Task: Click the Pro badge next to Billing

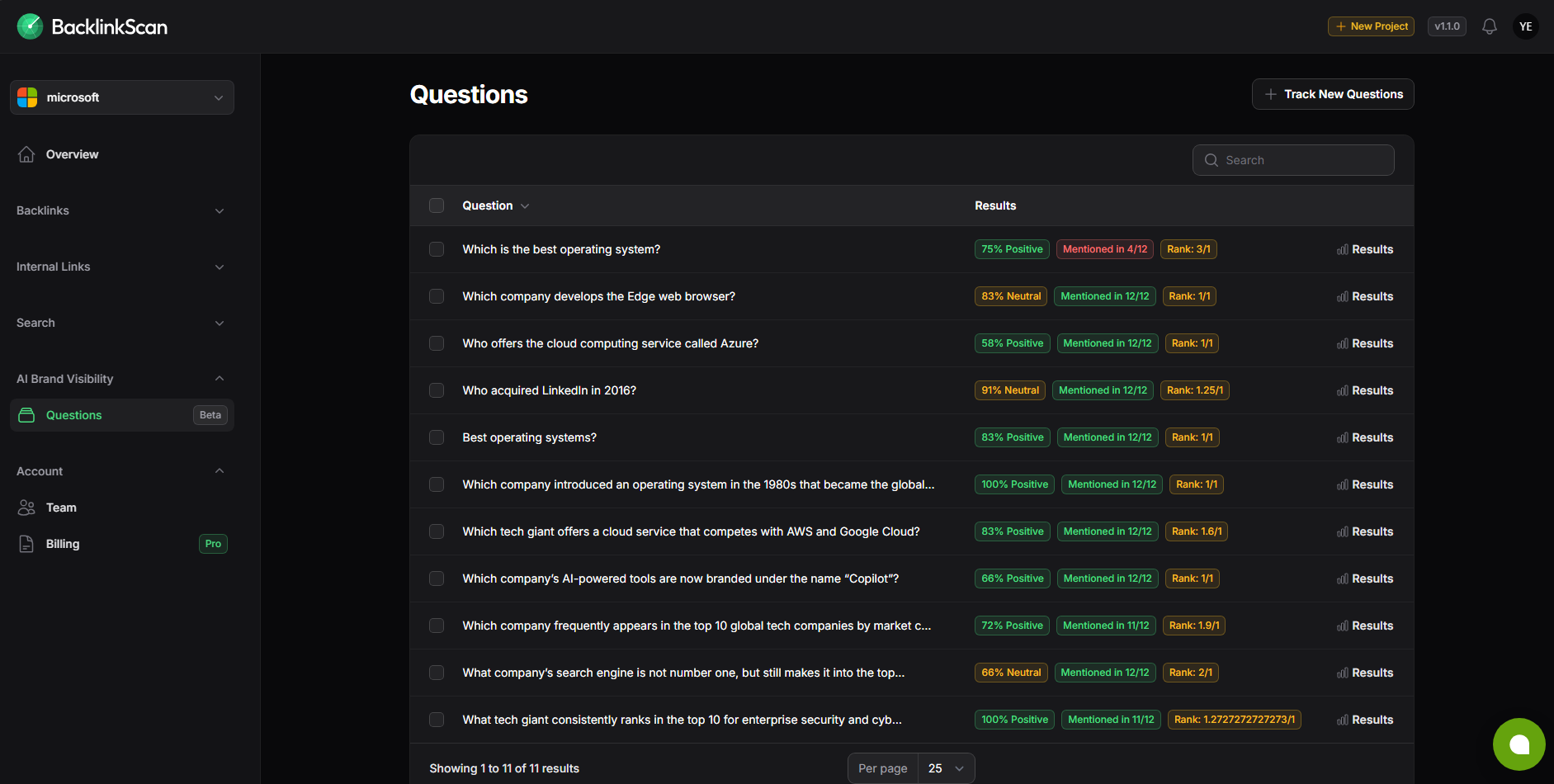Action: click(213, 544)
